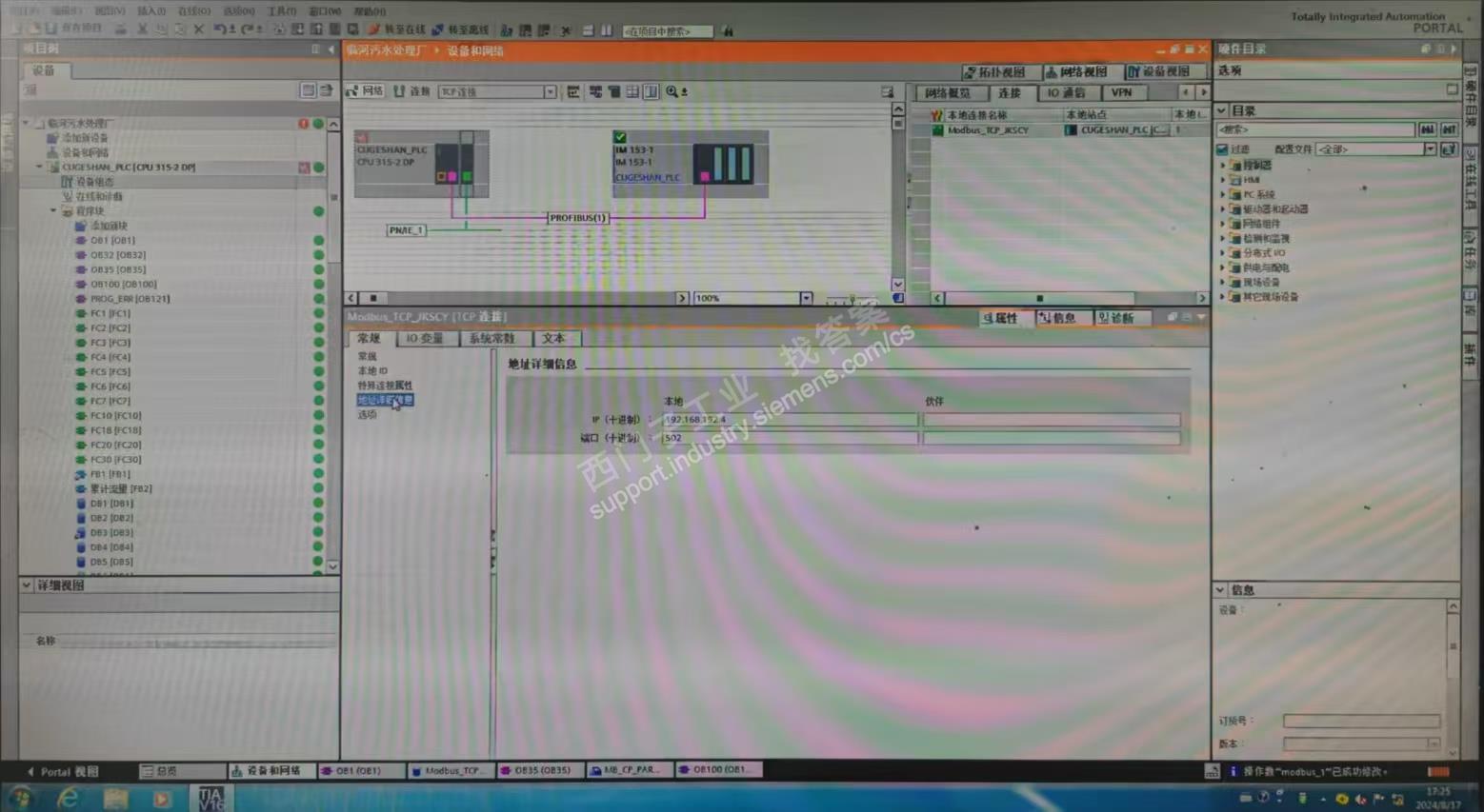Expand the PC 系统 catalog folder
Image resolution: width=1484 pixels, height=812 pixels.
pyautogui.click(x=1224, y=194)
